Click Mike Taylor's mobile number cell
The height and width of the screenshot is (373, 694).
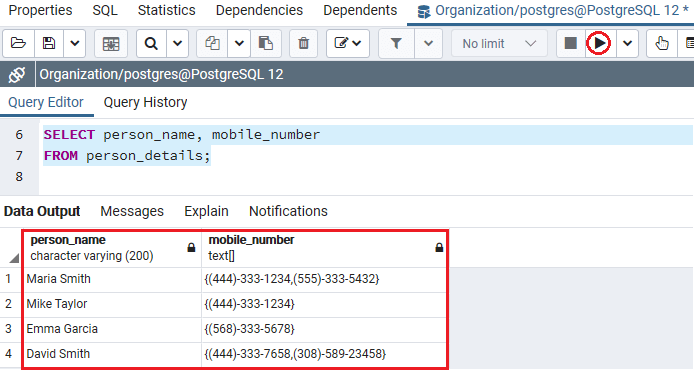tap(324, 304)
